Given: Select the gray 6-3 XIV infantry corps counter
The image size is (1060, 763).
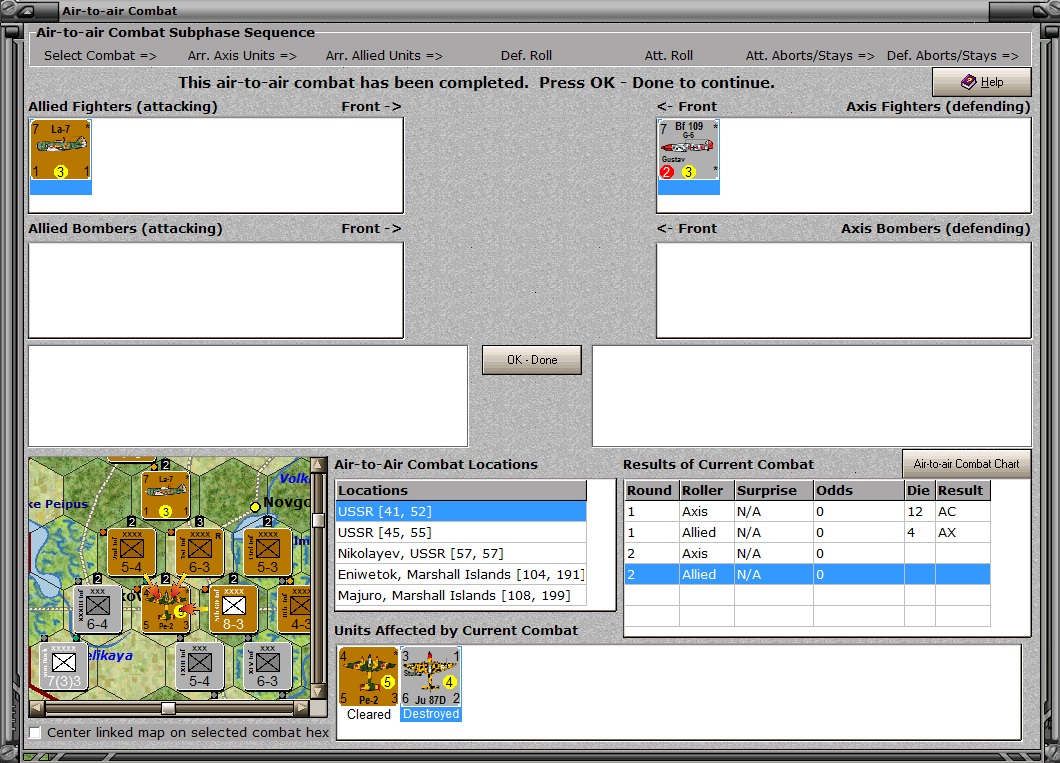Looking at the screenshot, I should tap(268, 666).
